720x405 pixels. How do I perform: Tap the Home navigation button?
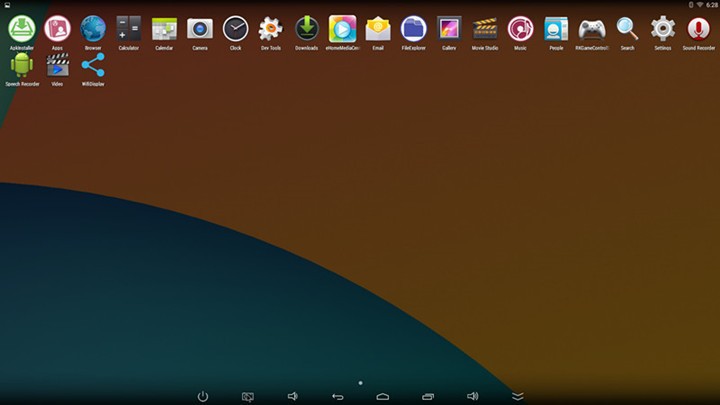pyautogui.click(x=382, y=396)
